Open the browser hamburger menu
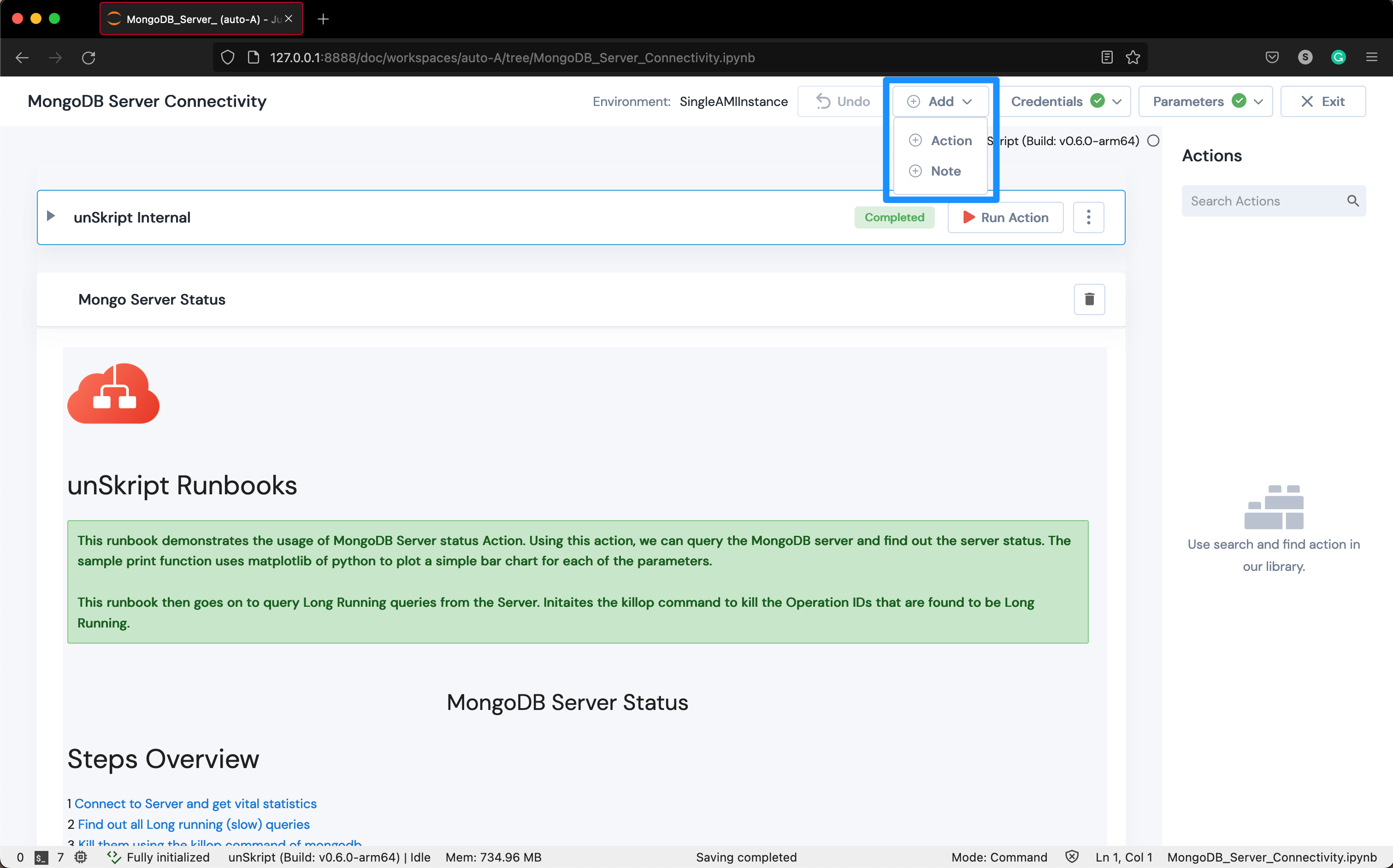 pos(1372,58)
